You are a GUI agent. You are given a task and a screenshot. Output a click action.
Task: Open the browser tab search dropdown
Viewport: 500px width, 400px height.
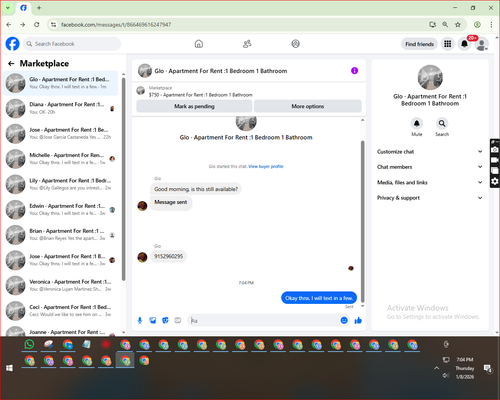[x=8, y=8]
